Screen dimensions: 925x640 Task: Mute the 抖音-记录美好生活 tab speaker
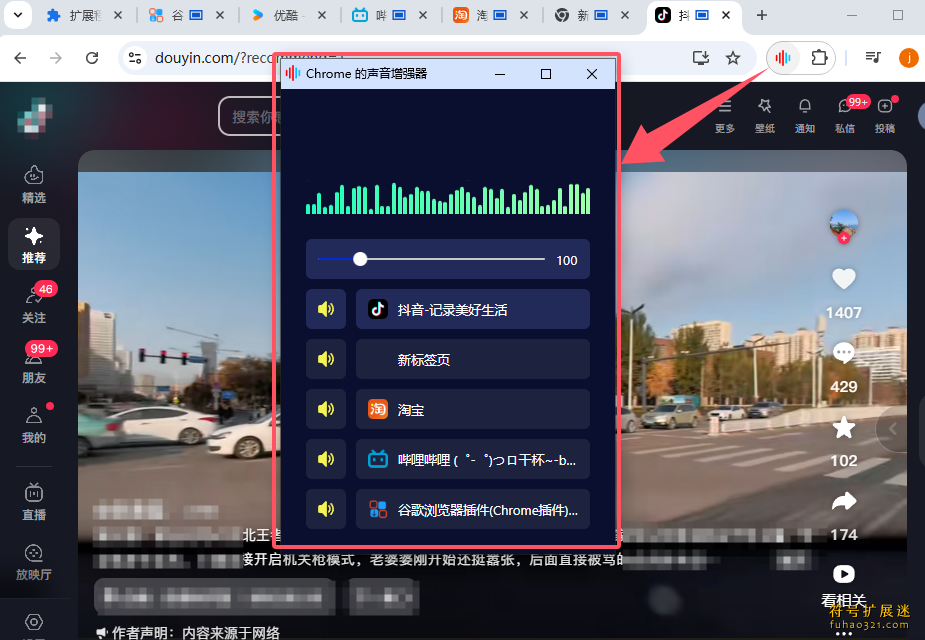[326, 309]
